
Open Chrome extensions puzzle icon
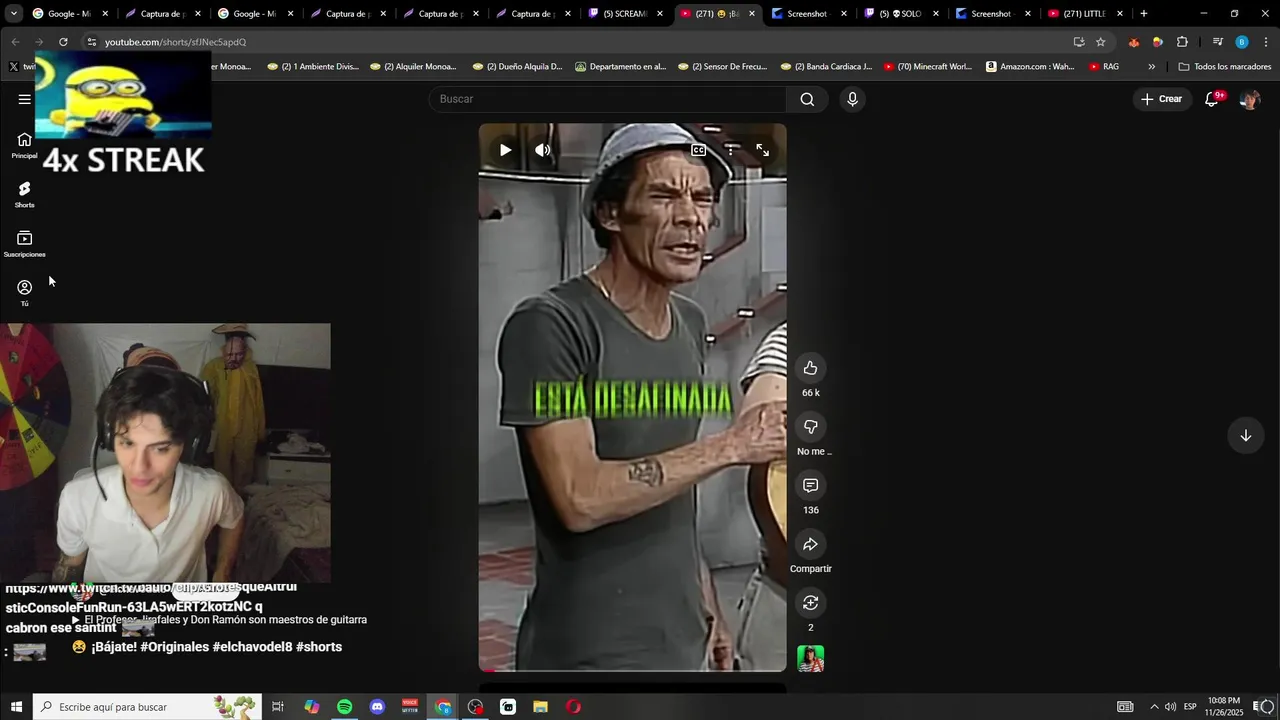tap(1182, 42)
